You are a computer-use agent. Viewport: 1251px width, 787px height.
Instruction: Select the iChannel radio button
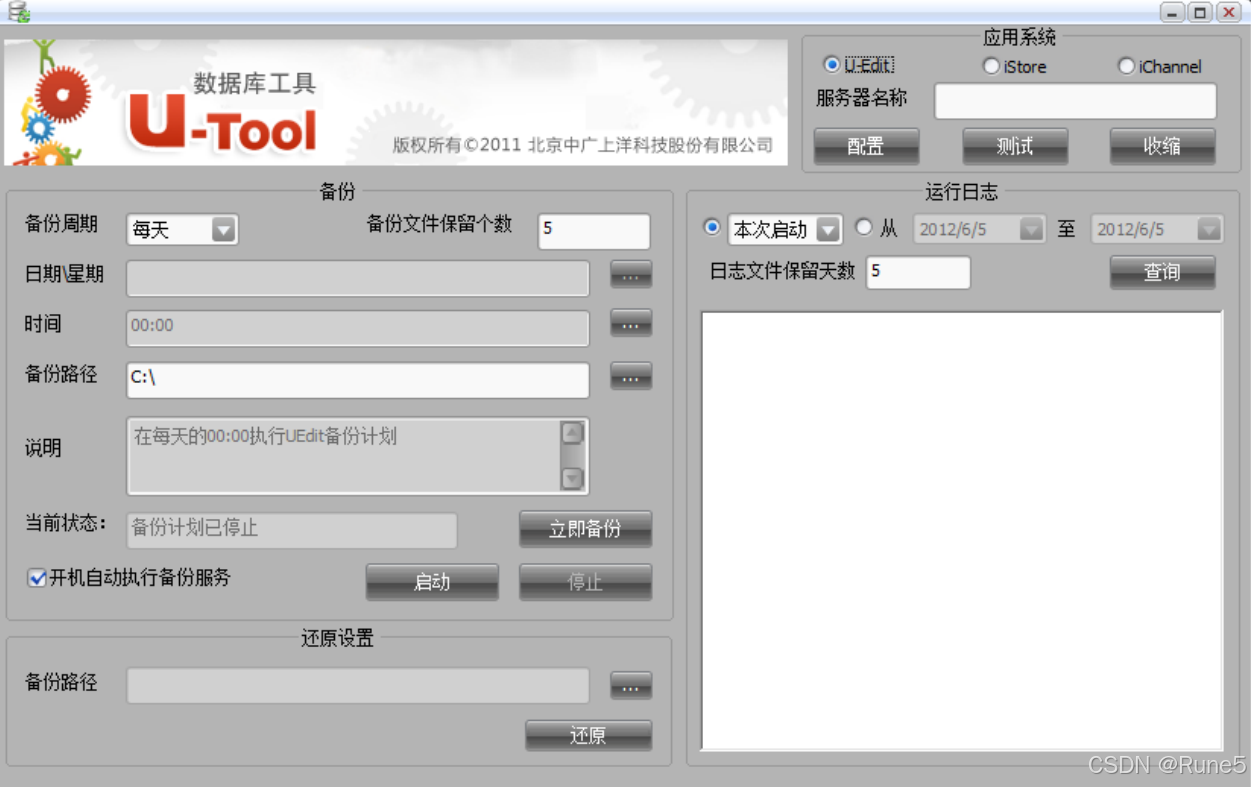click(1126, 66)
